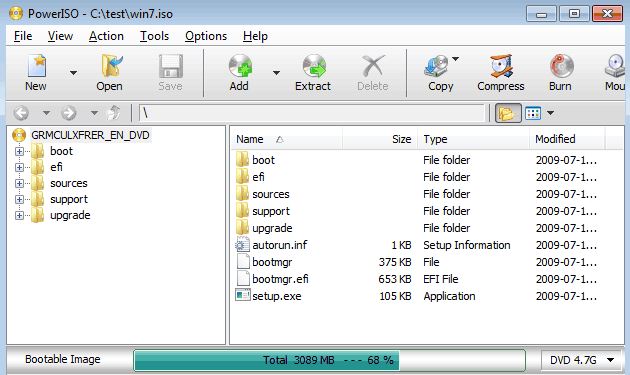Select the support folder in file list
Viewport: 630px width, 375px height.
270,211
